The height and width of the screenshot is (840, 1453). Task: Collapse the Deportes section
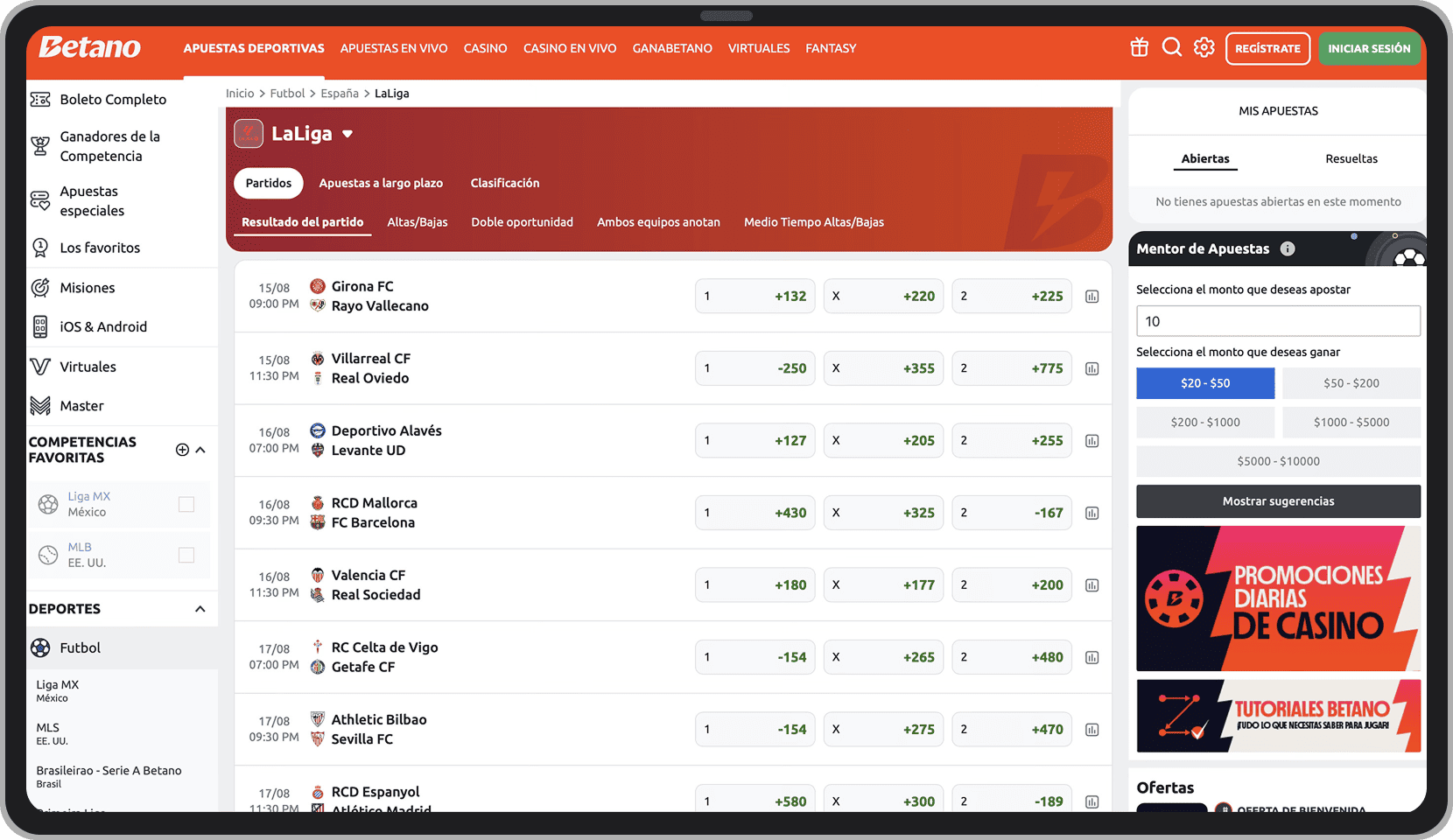[x=200, y=609]
